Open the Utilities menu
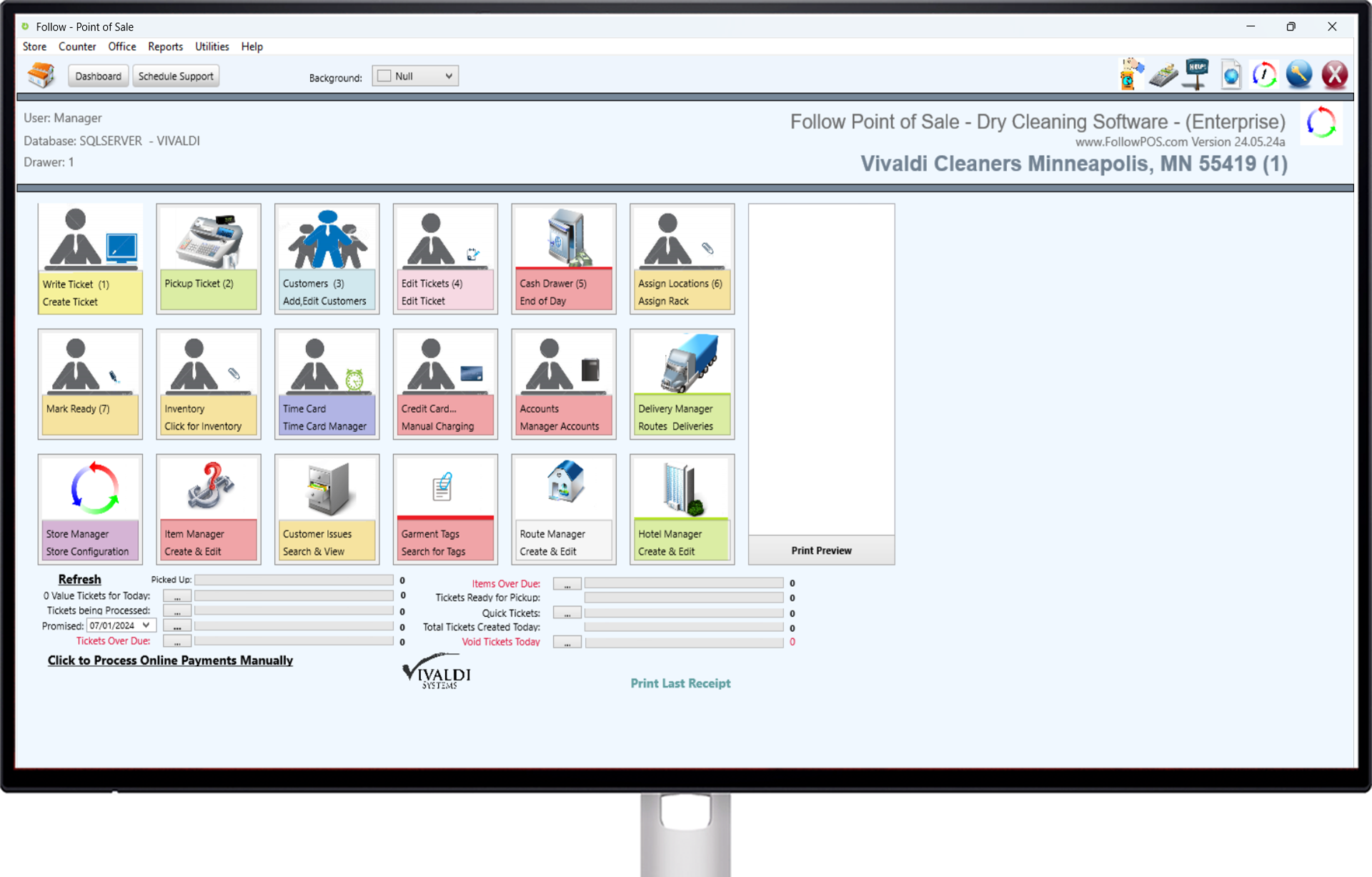The image size is (1372, 877). pos(212,46)
